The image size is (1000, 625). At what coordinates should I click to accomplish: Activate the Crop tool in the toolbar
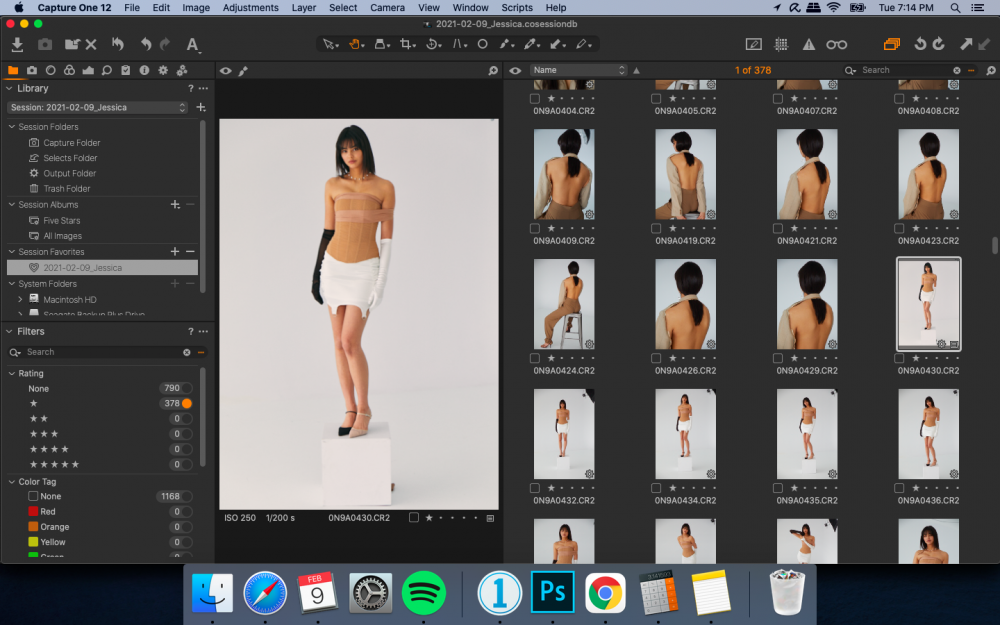407,44
